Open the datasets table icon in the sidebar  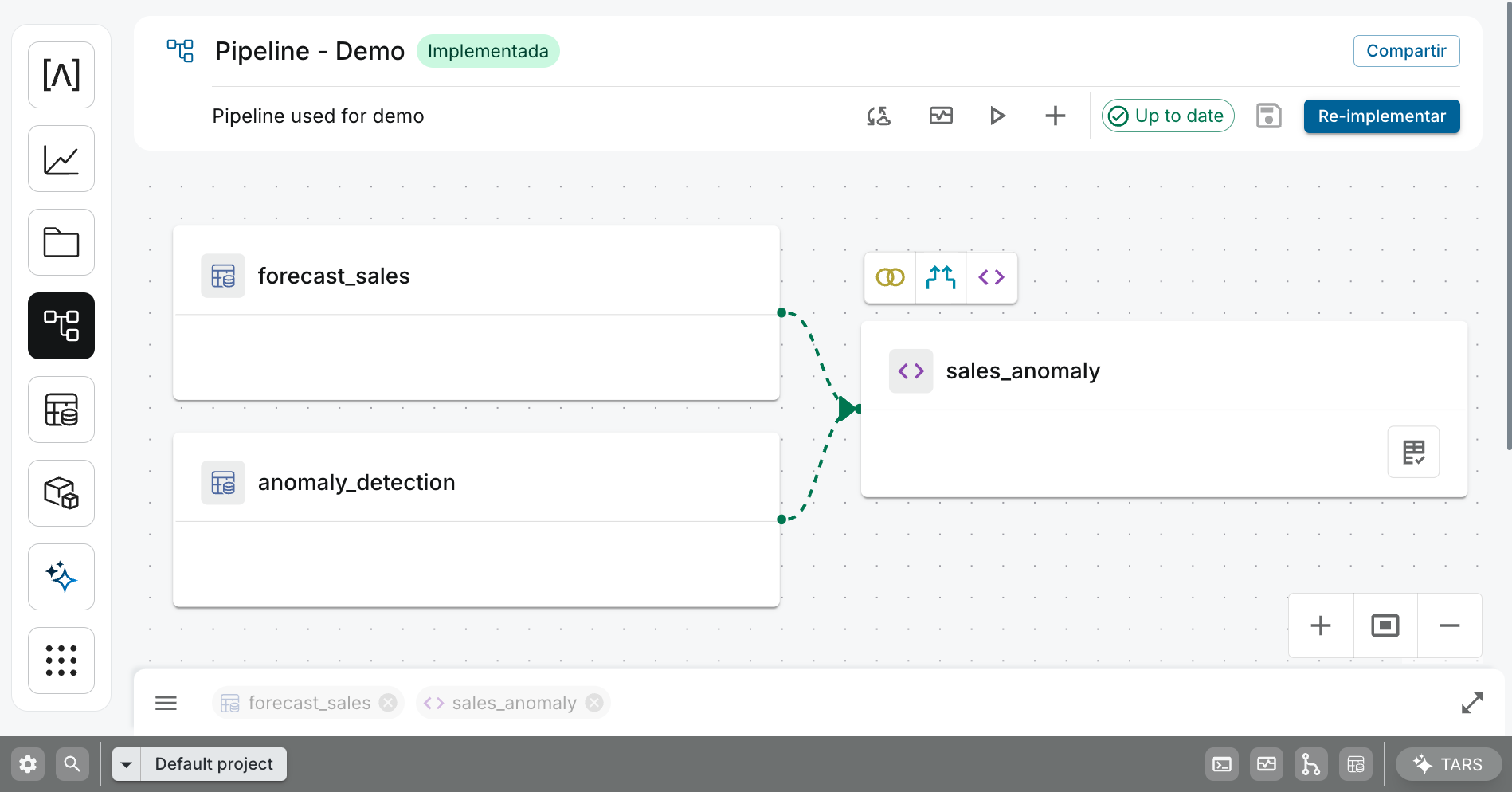pyautogui.click(x=61, y=410)
